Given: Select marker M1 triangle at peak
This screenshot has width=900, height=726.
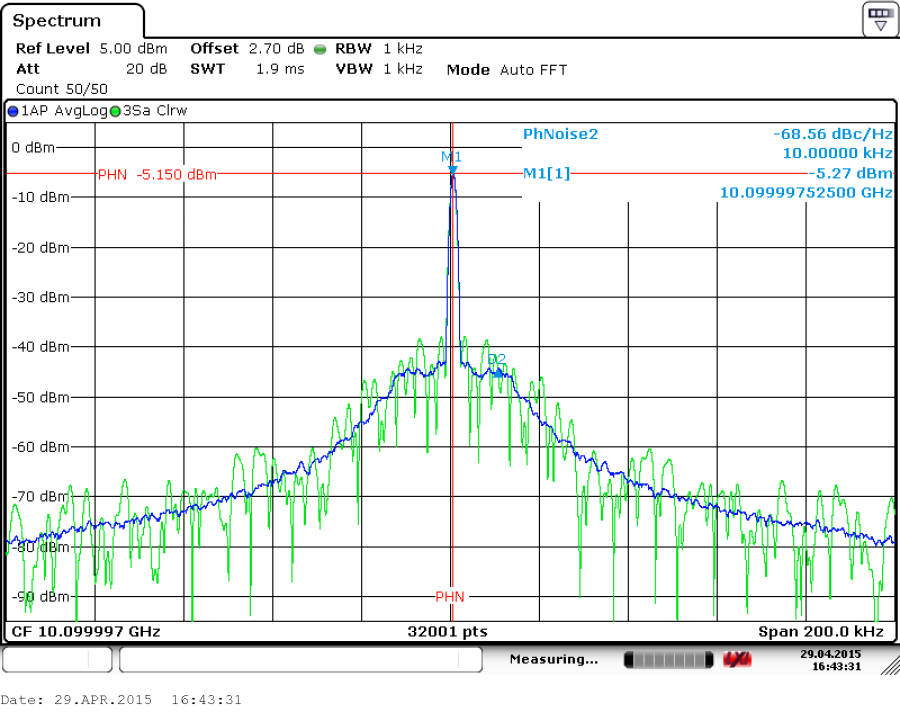Looking at the screenshot, I should click(x=452, y=170).
